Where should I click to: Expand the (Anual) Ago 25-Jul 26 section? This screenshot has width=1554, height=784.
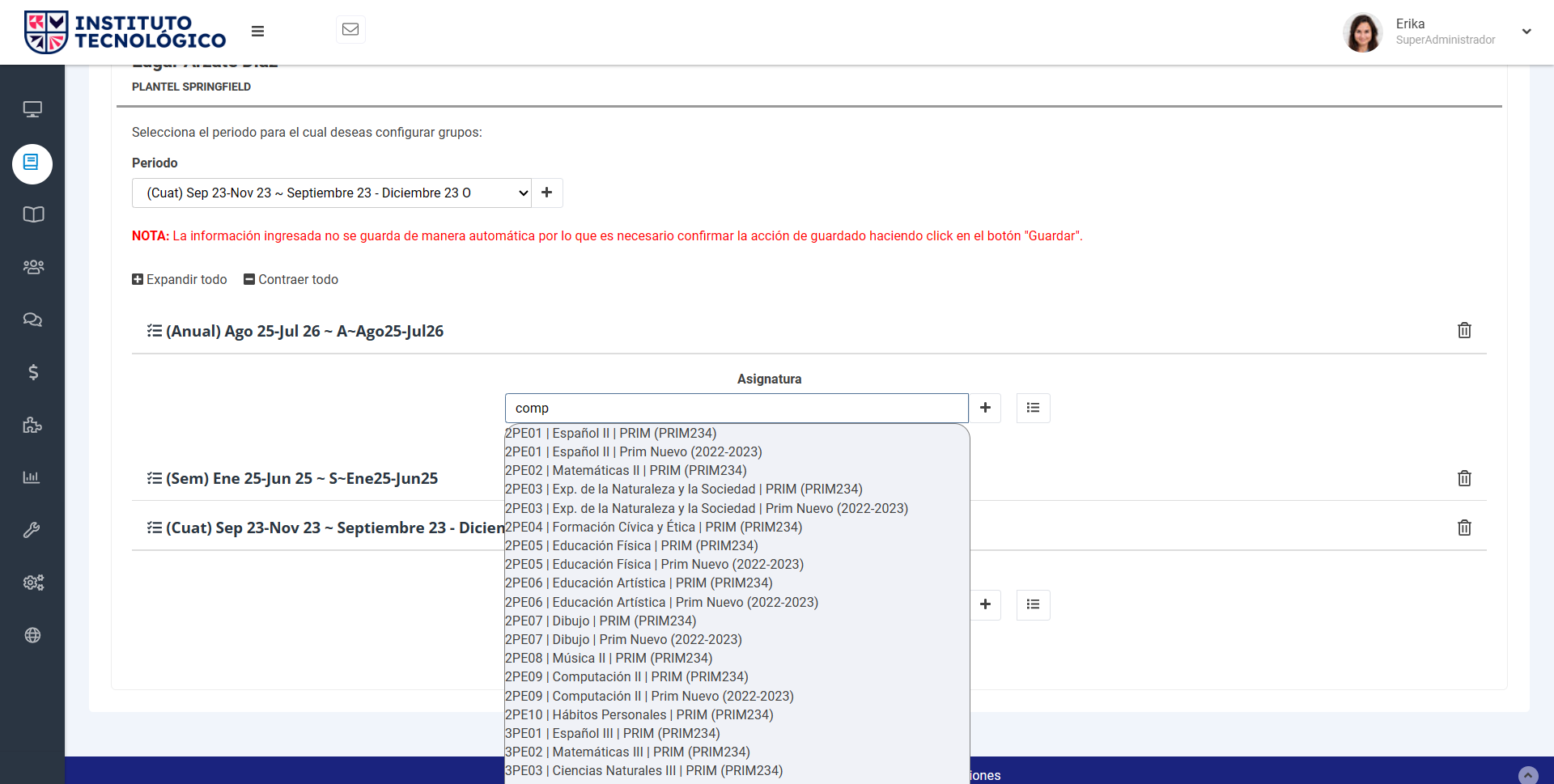295,331
